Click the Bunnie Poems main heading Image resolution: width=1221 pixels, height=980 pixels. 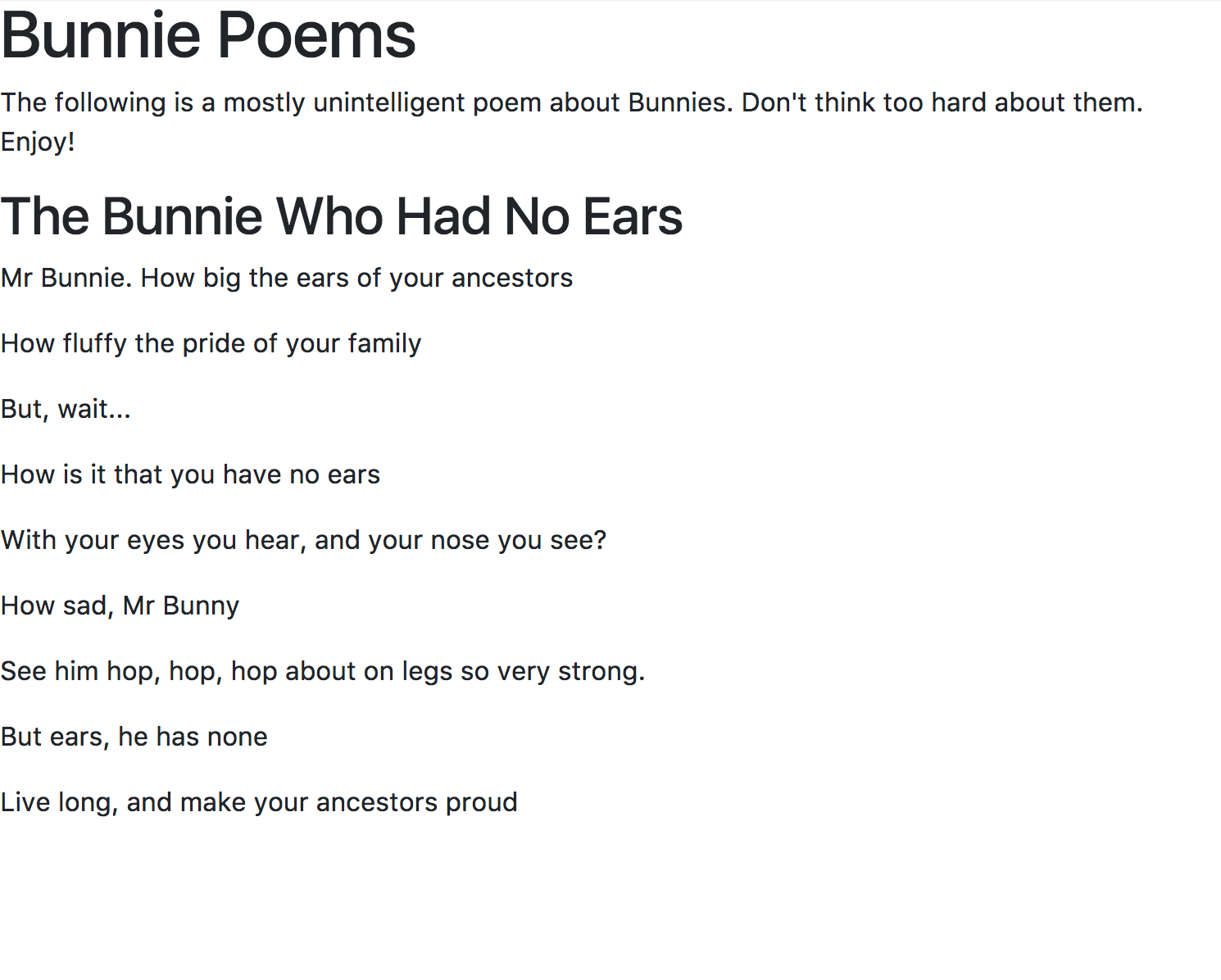coord(208,35)
